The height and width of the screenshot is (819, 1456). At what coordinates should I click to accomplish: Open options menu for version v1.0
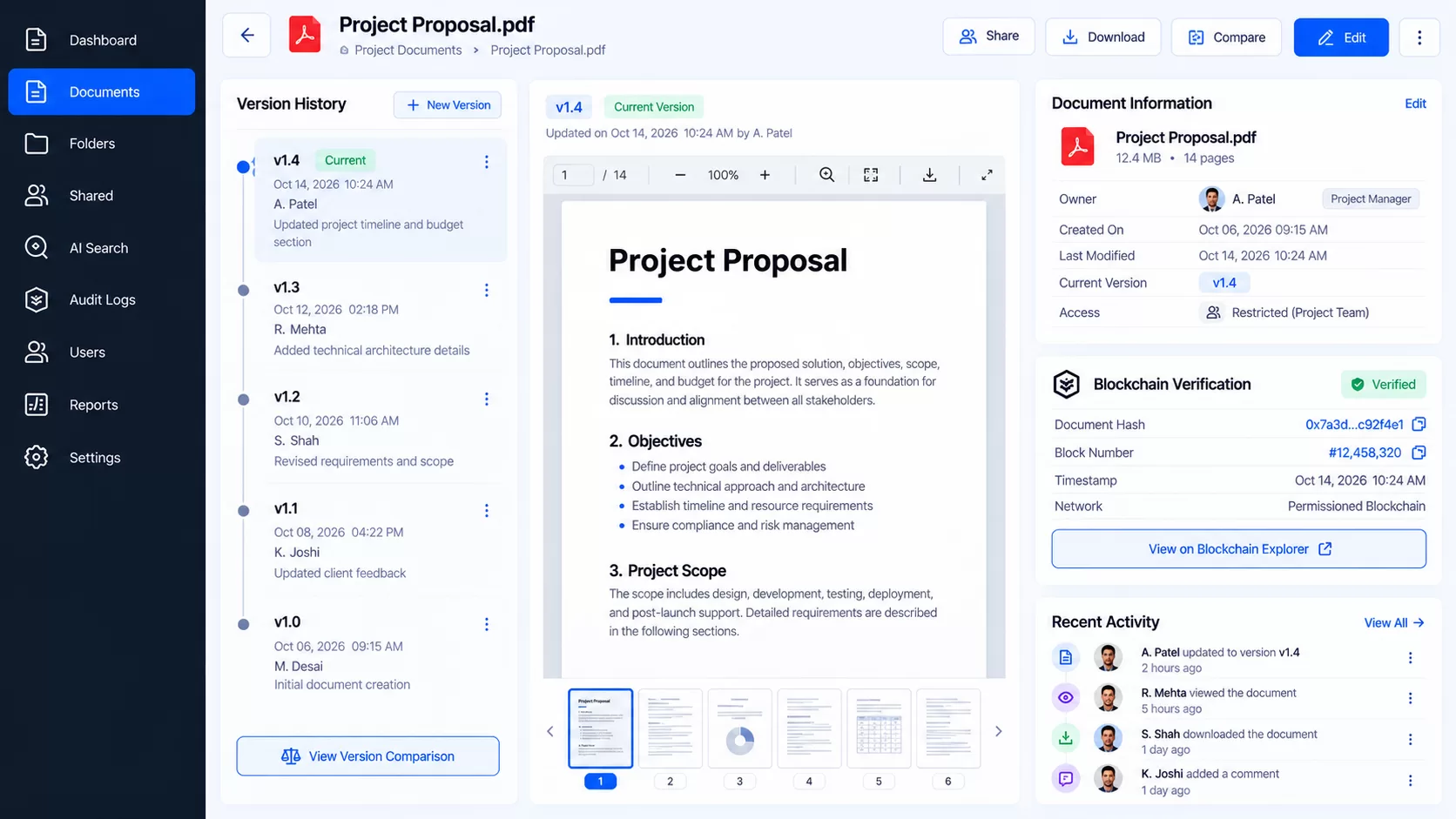486,624
